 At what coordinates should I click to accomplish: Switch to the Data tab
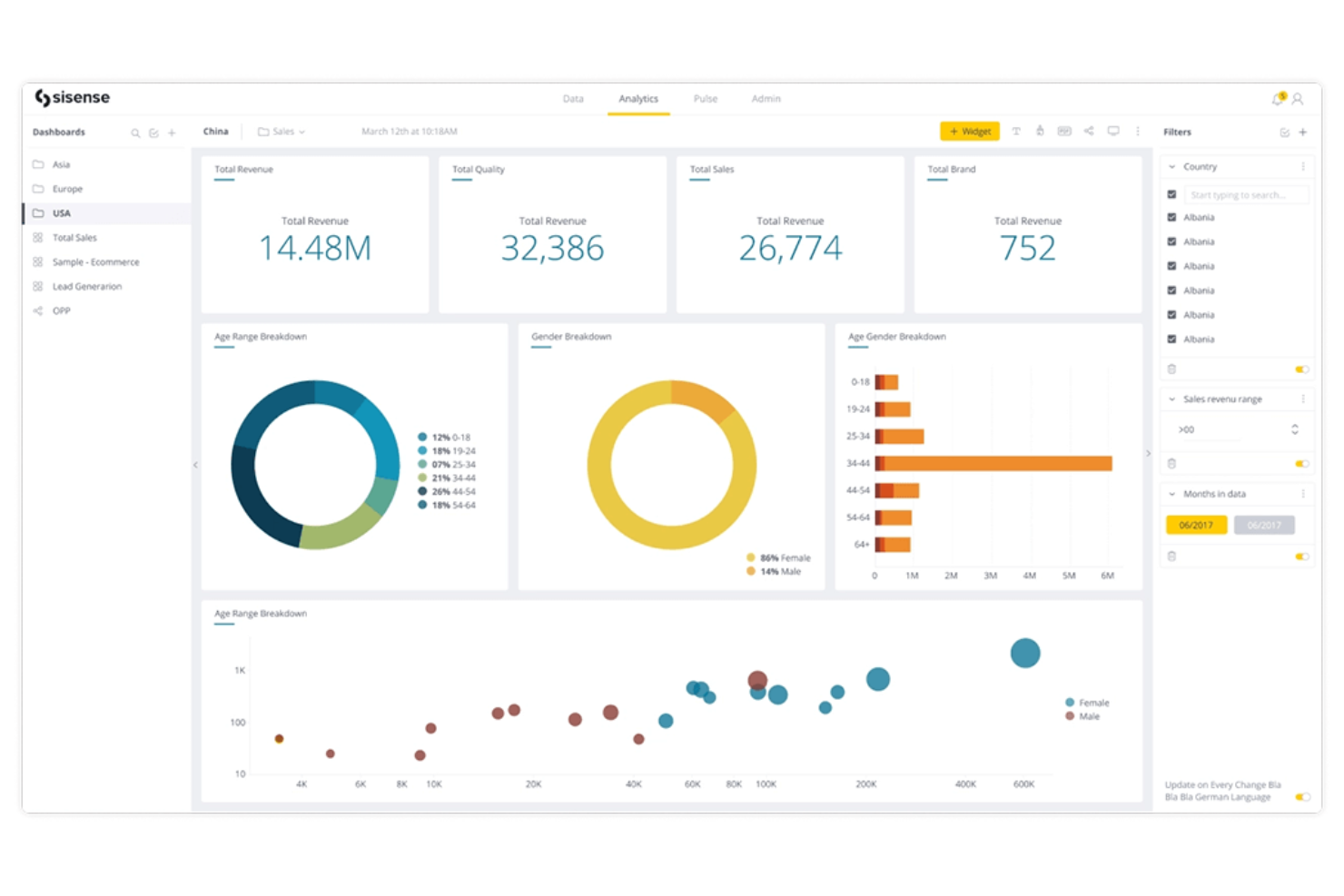click(573, 99)
